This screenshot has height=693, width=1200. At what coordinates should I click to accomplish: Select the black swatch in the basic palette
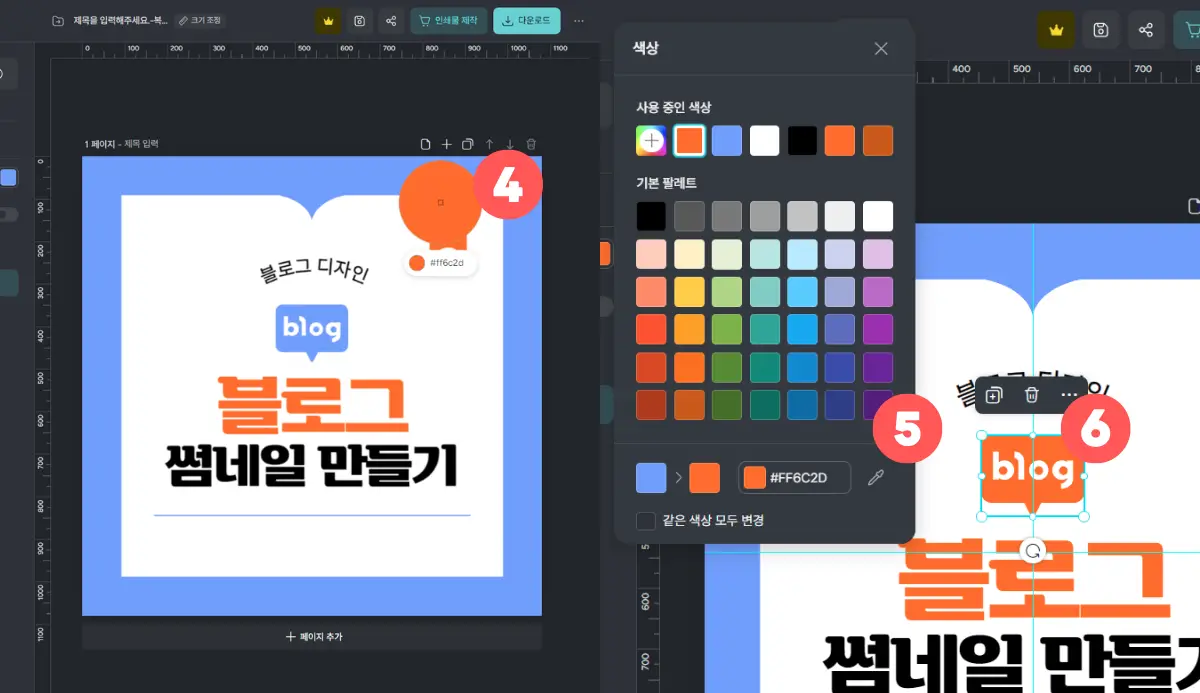[x=650, y=215]
